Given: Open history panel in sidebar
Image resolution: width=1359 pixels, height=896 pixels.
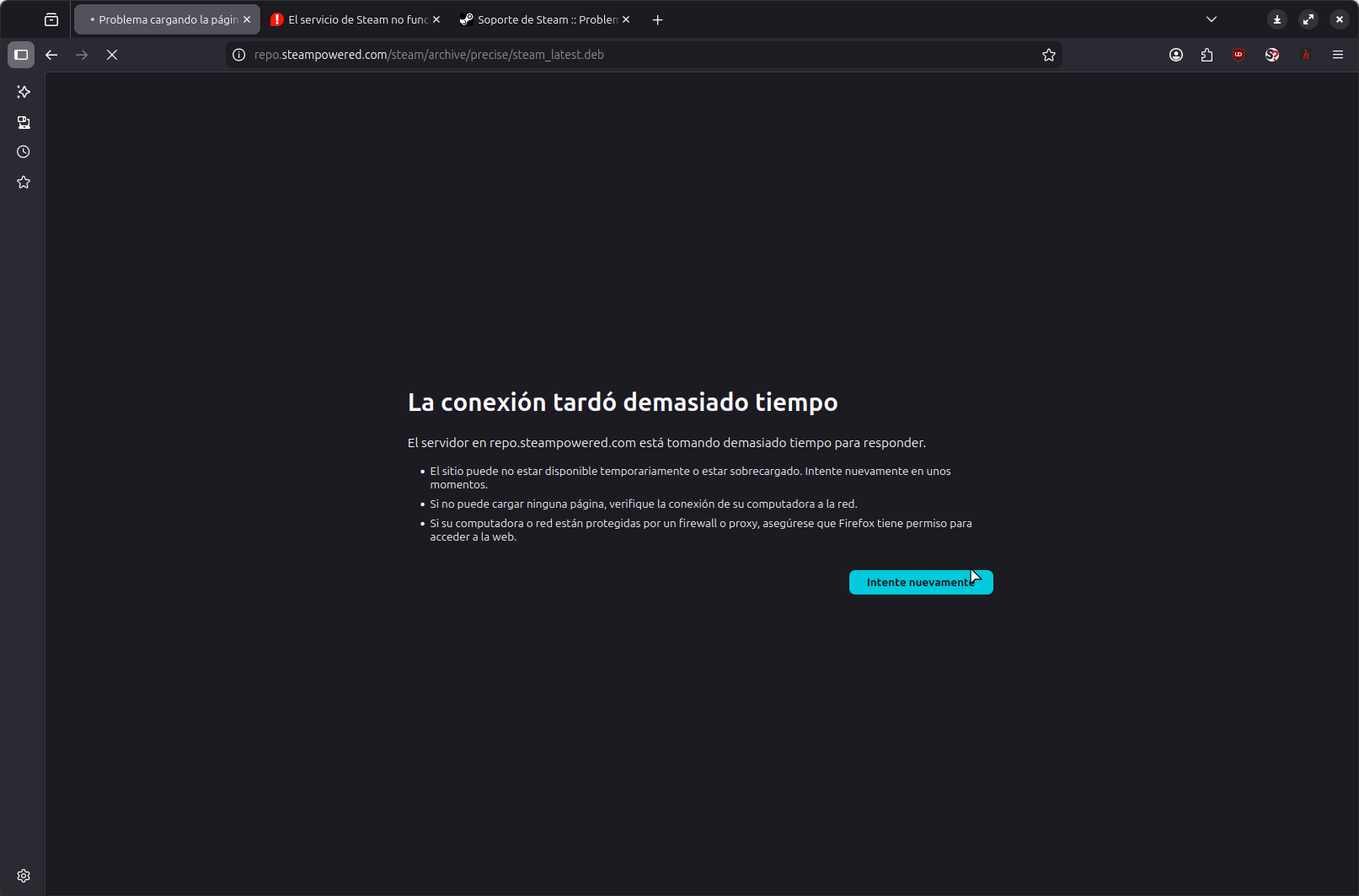Looking at the screenshot, I should coord(24,152).
